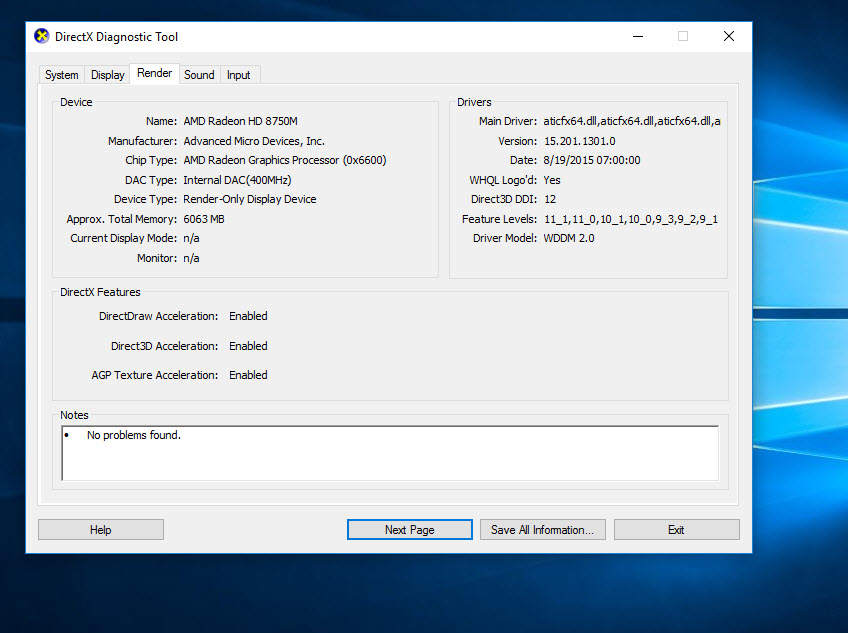Click the 'Device' group heading
The image size is (848, 633).
[76, 102]
